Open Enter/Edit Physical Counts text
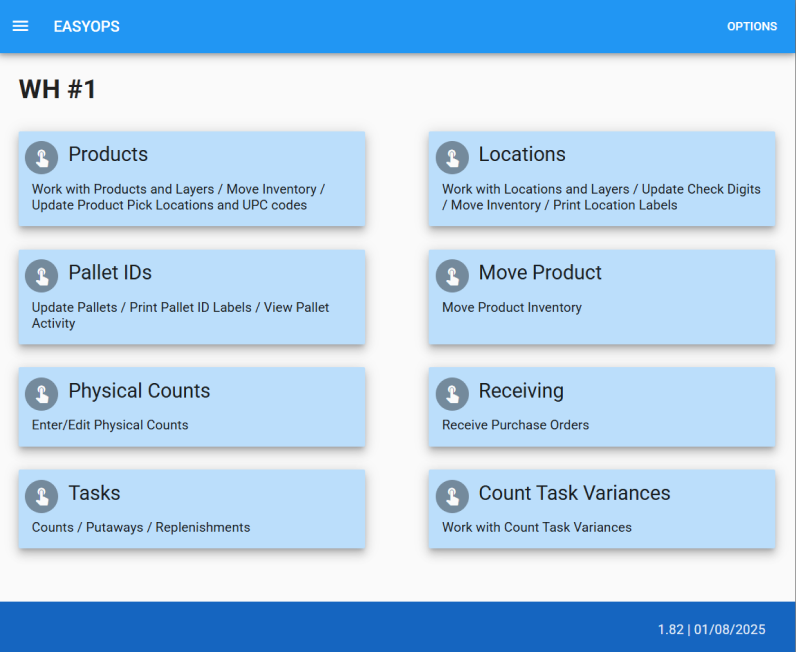The height and width of the screenshot is (652, 796). [x=110, y=425]
